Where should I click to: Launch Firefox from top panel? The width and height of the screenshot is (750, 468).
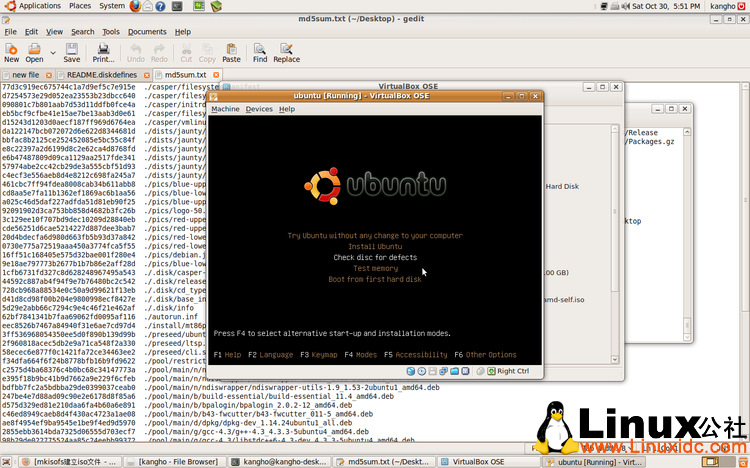[x=135, y=6]
